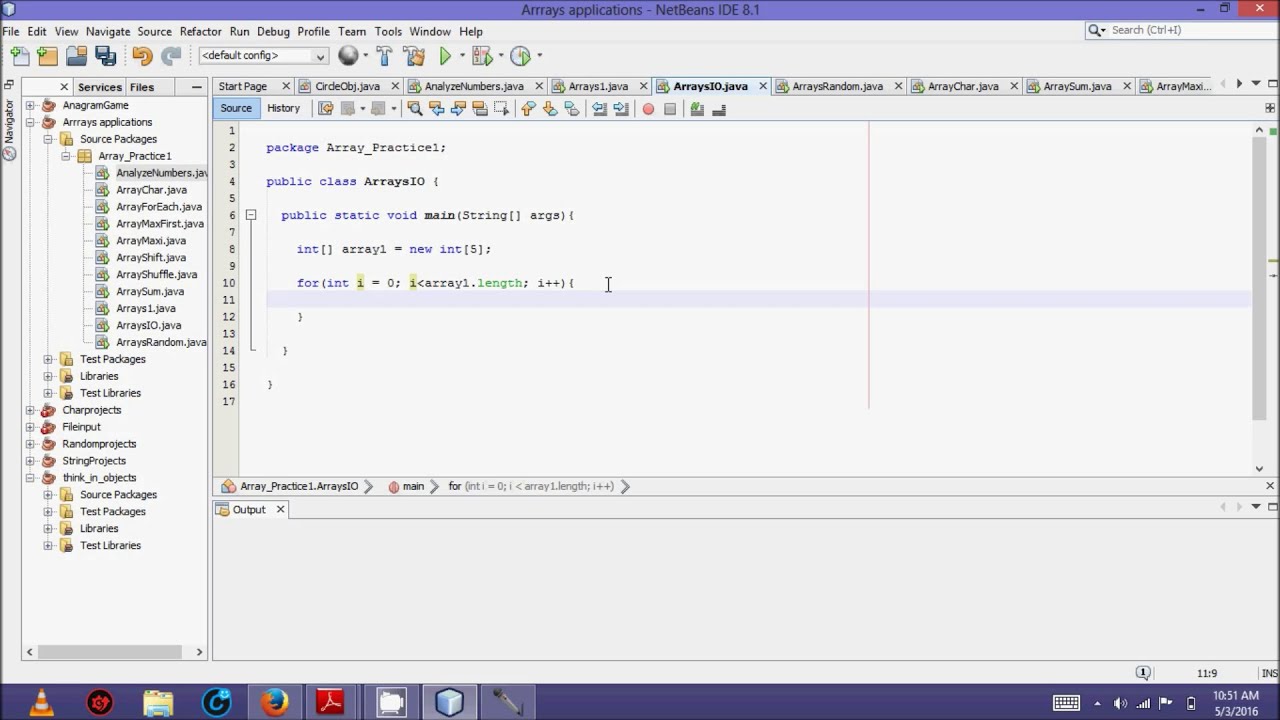Open the Tools menu

click(x=388, y=31)
